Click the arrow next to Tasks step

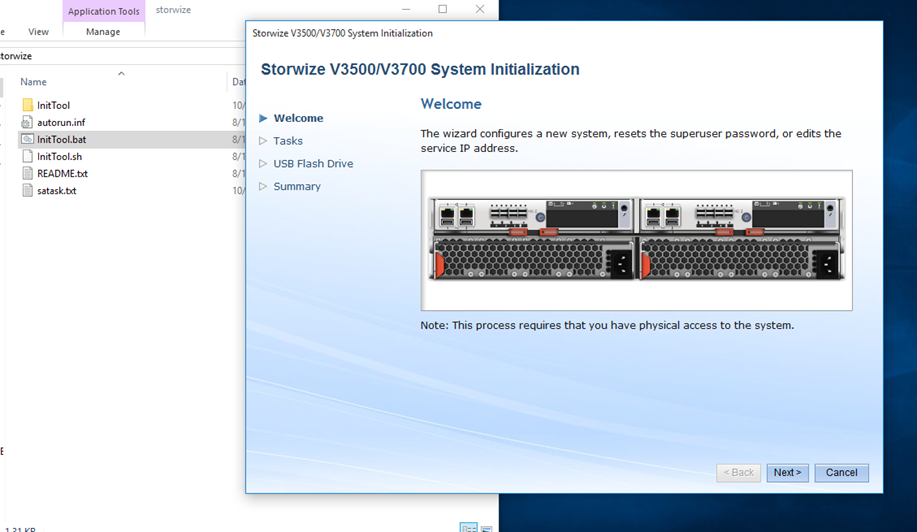(263, 141)
